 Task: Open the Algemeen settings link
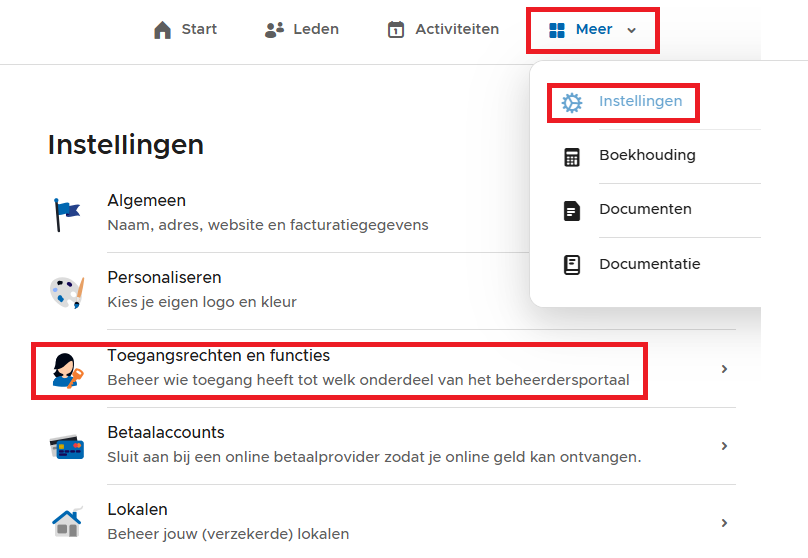point(147,201)
